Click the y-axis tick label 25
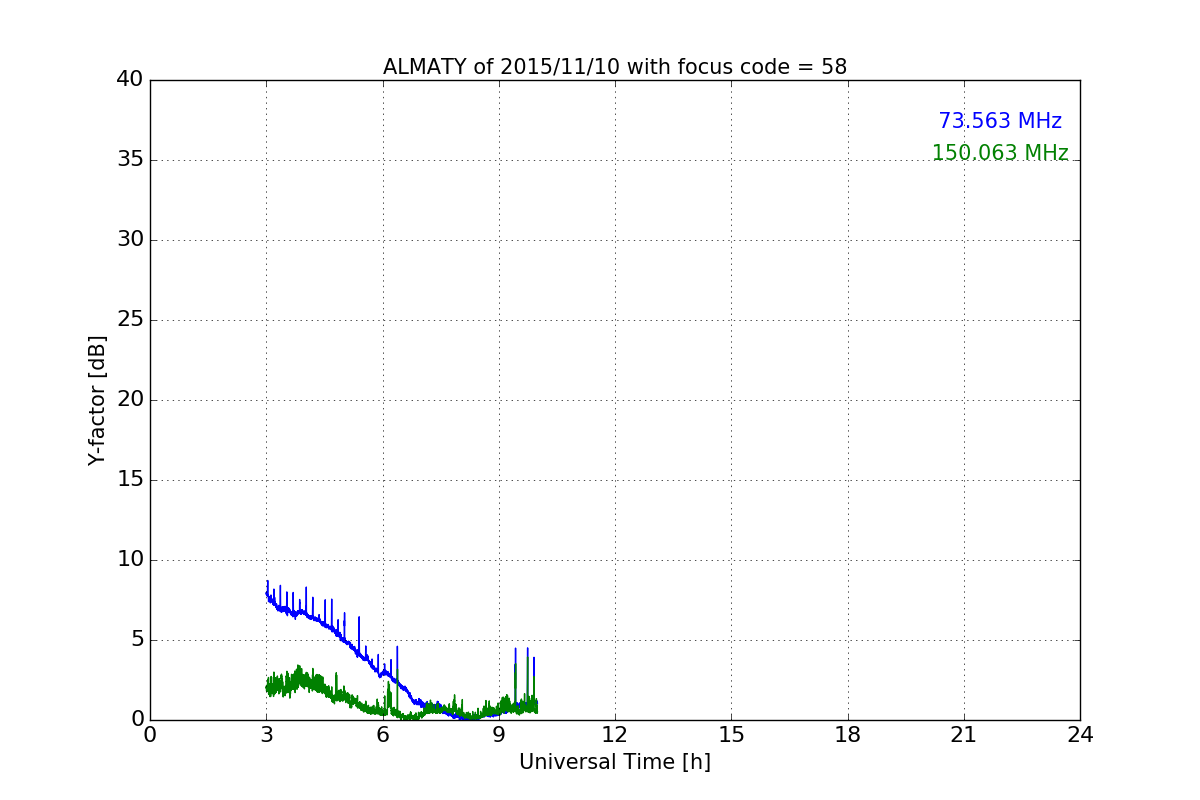The height and width of the screenshot is (800, 1200). (x=130, y=320)
